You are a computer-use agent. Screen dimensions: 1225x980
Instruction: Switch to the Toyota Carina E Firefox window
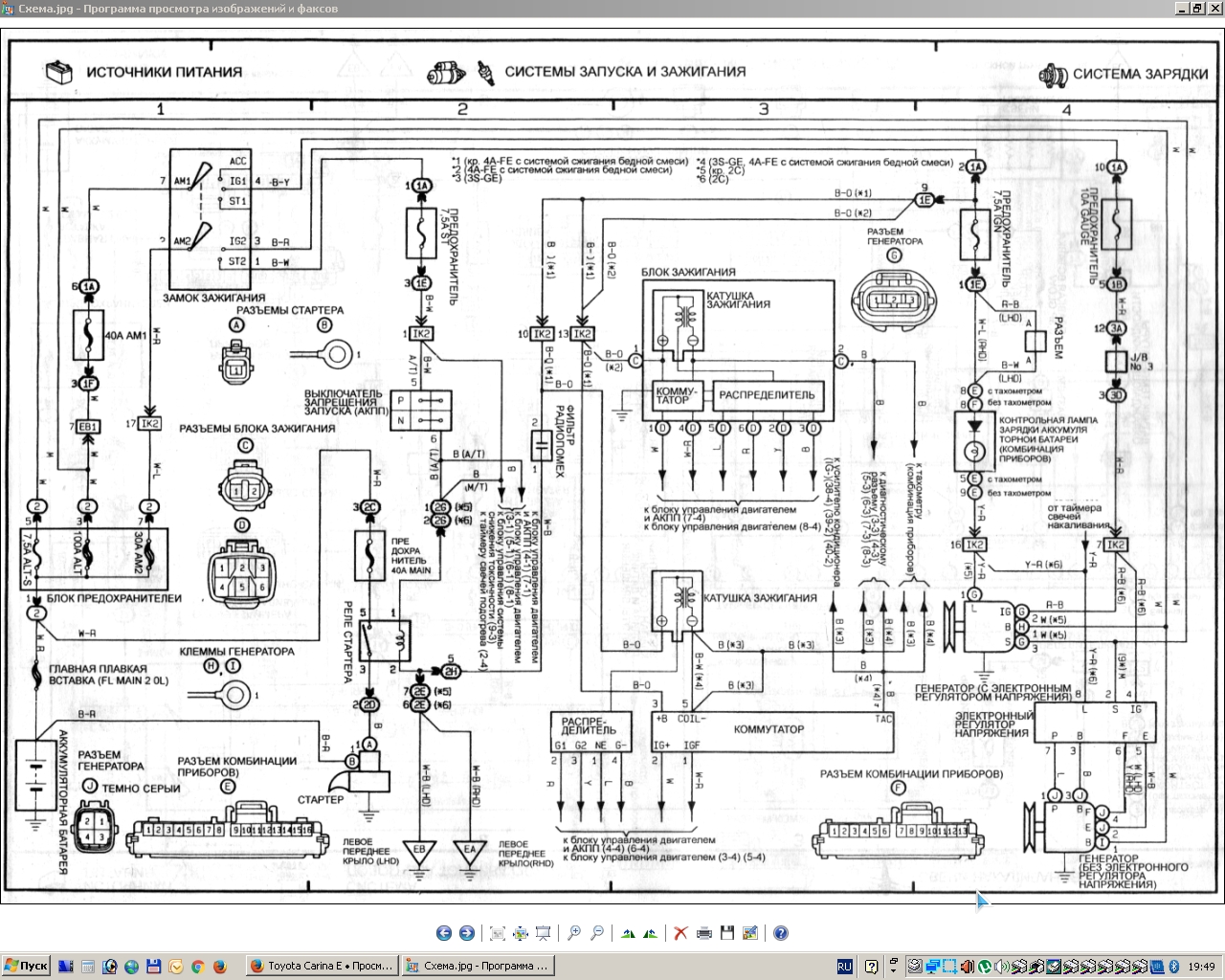(x=322, y=966)
